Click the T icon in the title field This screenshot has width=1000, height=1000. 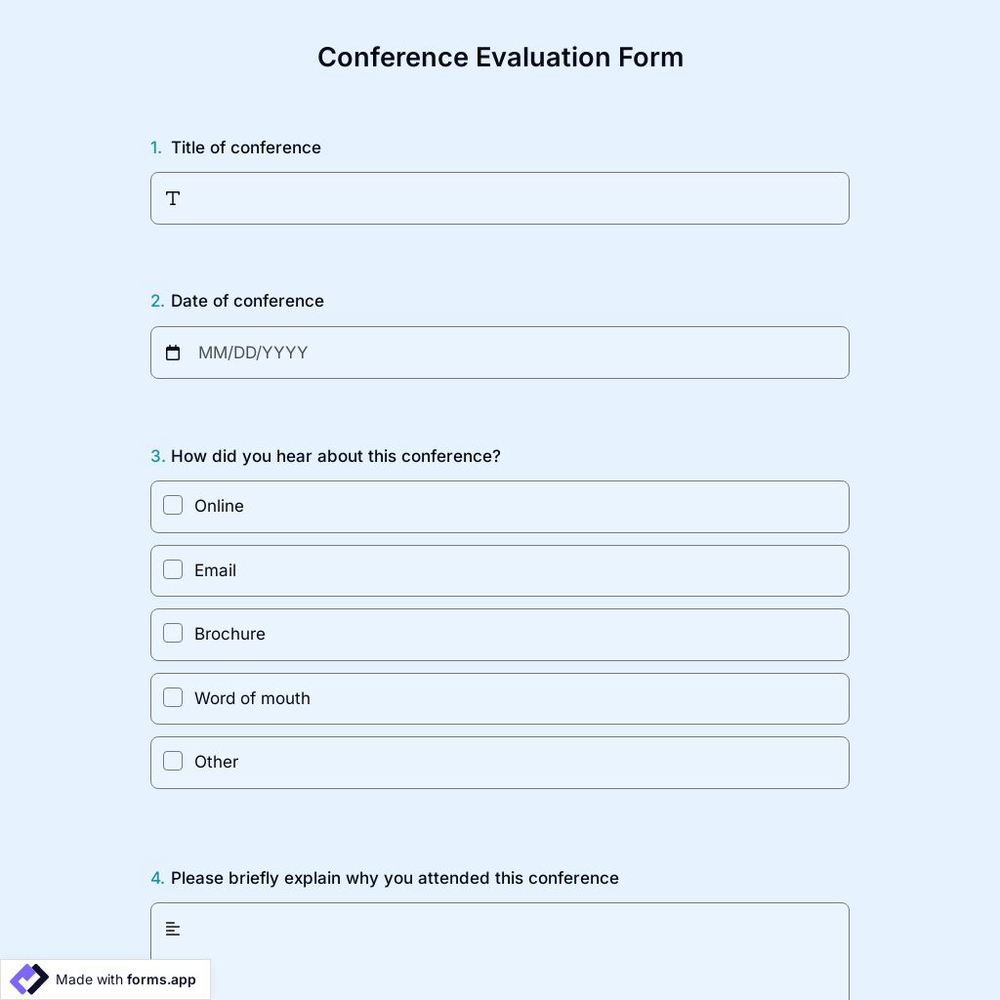point(172,198)
